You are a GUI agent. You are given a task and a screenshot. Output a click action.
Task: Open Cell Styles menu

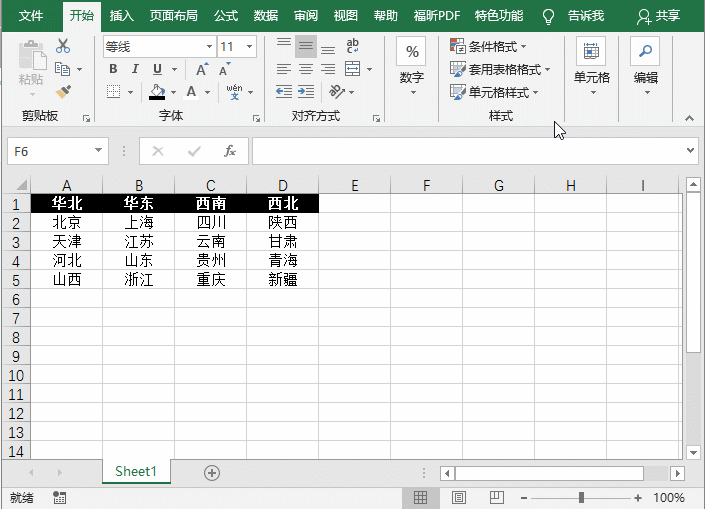coord(494,92)
